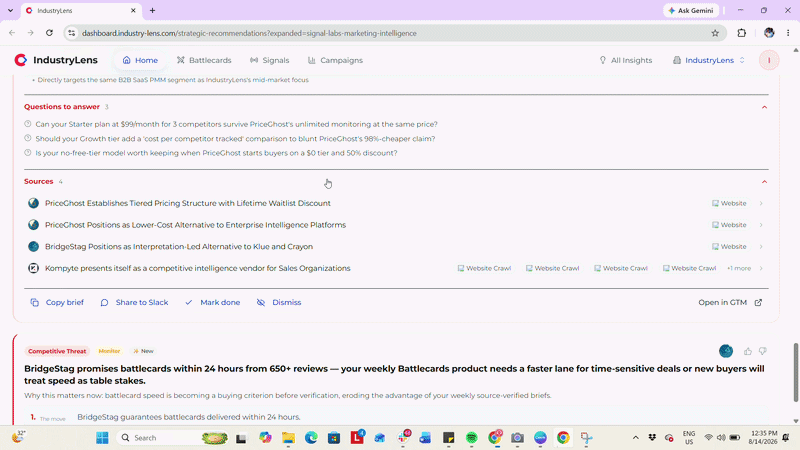This screenshot has height=450, width=800.
Task: Click the browser Forward arrow
Action: [x=31, y=33]
